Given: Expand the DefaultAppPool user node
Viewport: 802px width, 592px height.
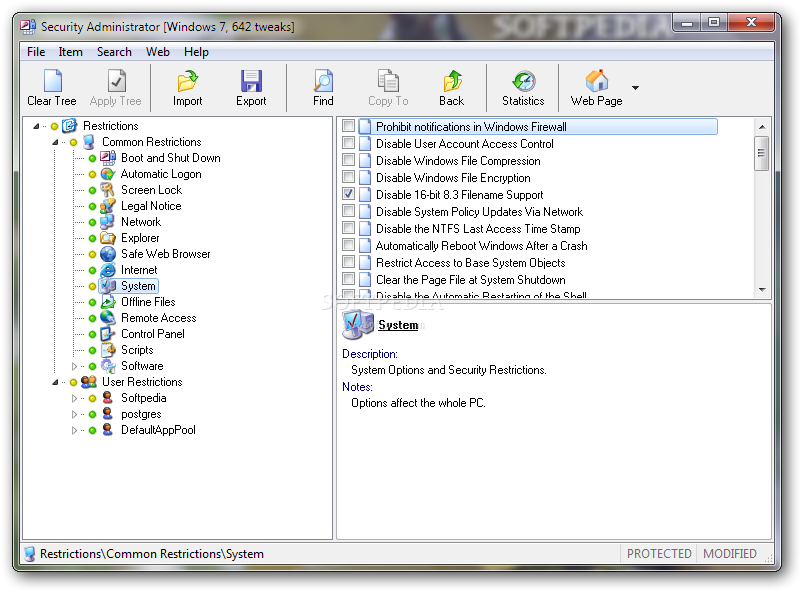Looking at the screenshot, I should click(x=74, y=430).
